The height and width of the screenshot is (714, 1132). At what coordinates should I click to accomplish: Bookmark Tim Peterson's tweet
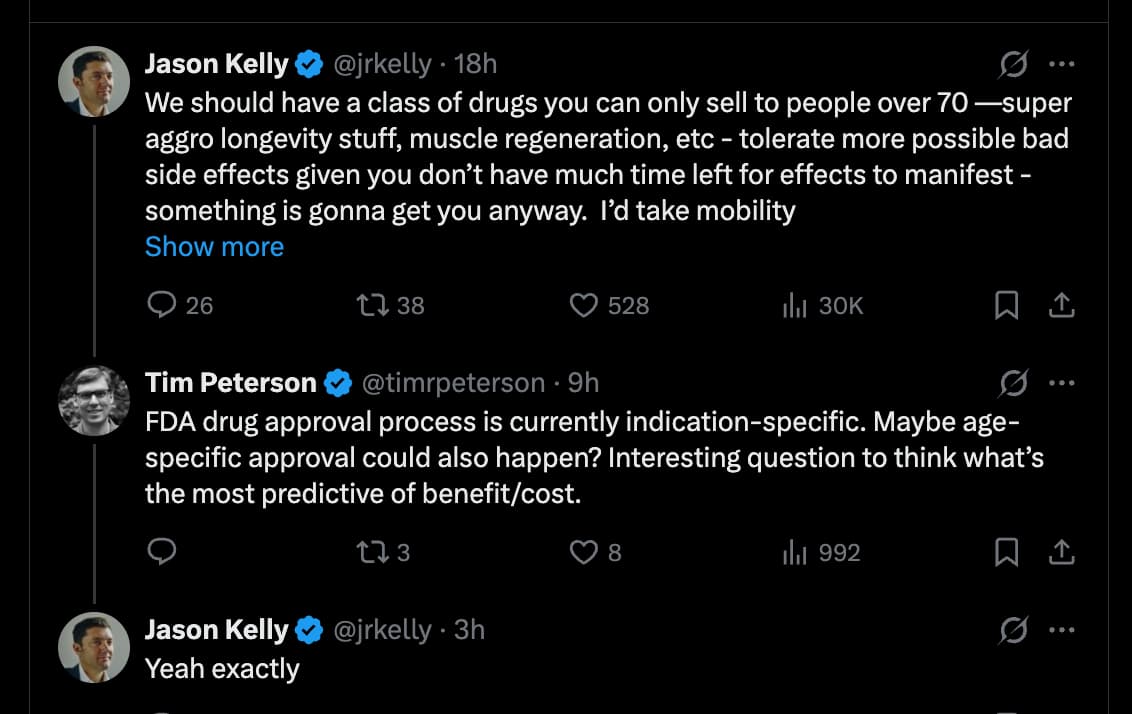(x=1006, y=552)
